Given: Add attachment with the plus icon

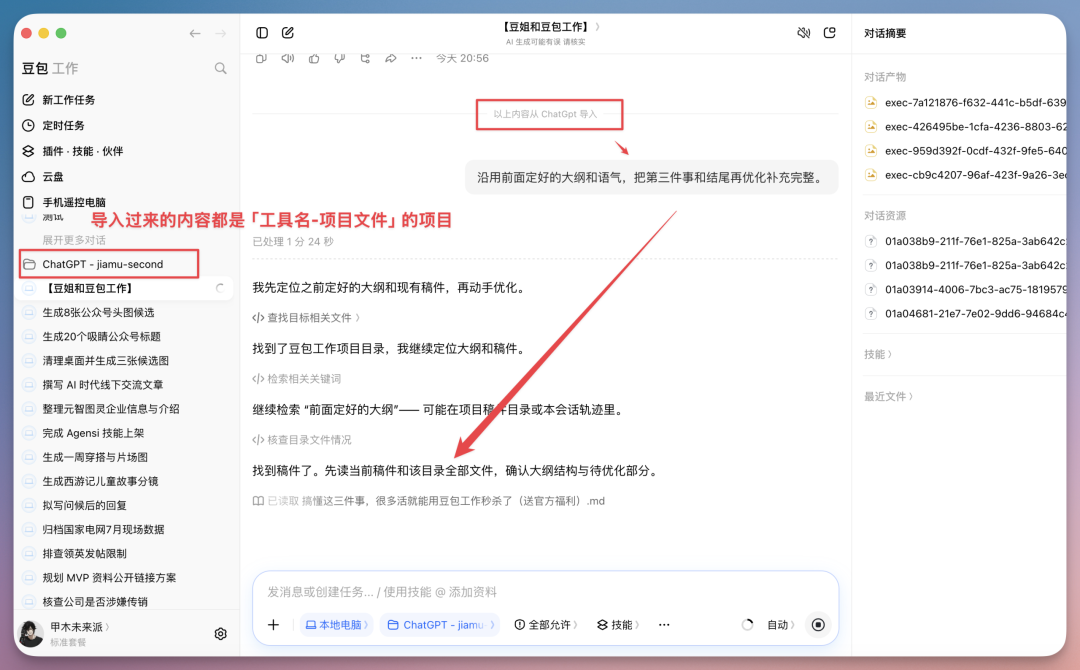Looking at the screenshot, I should [x=273, y=625].
